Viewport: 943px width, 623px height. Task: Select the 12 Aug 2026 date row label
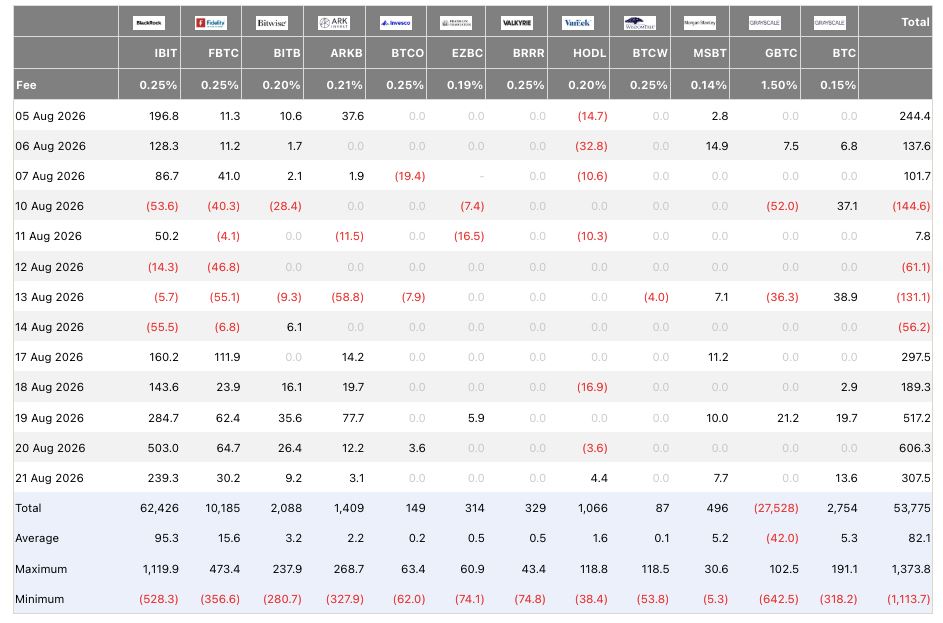(x=49, y=267)
